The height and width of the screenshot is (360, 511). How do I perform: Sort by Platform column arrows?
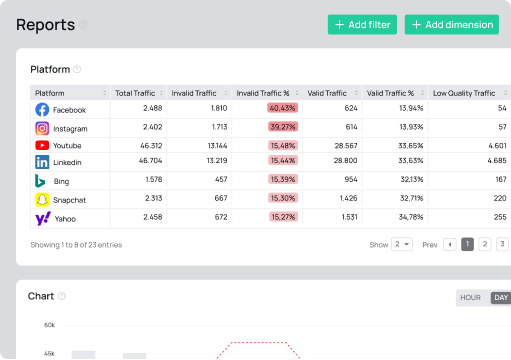pyautogui.click(x=105, y=93)
